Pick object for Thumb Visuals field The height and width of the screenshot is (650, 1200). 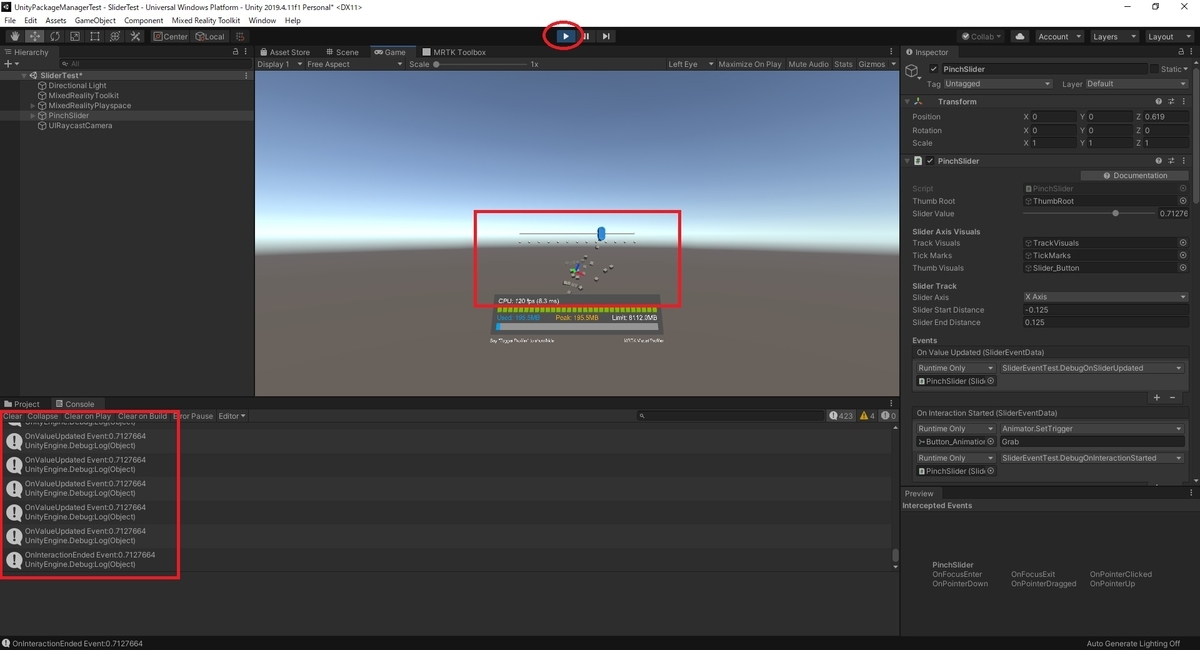(1183, 268)
